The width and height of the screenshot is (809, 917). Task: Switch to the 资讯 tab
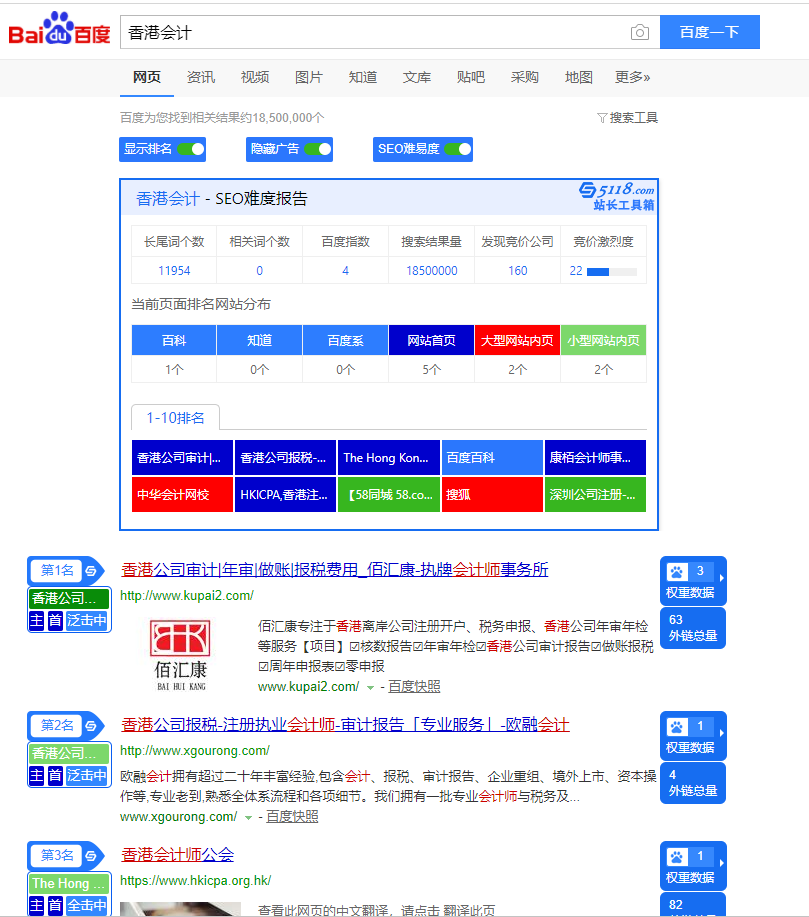point(201,77)
